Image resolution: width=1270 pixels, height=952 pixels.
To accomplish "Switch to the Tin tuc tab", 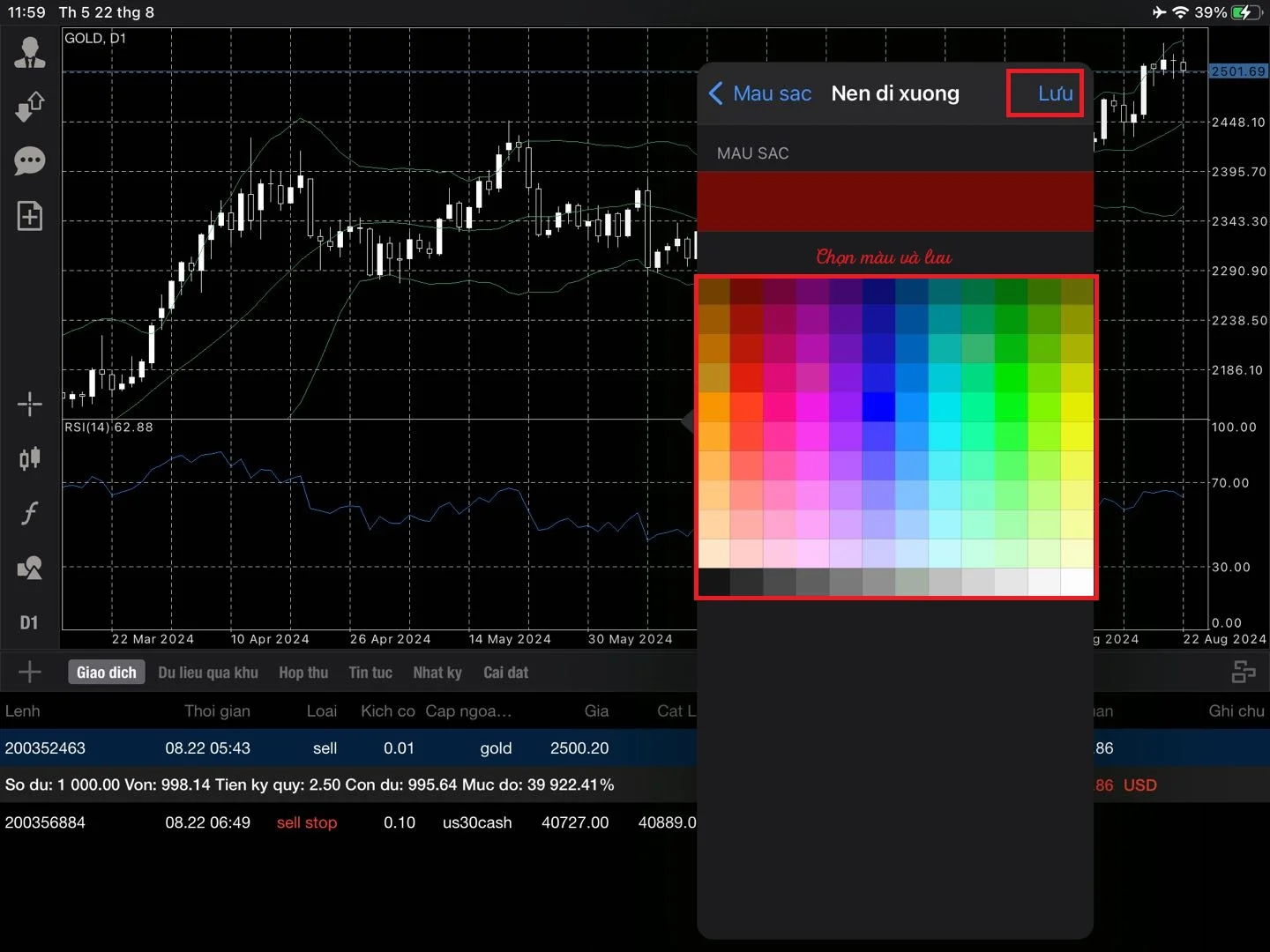I will point(370,673).
